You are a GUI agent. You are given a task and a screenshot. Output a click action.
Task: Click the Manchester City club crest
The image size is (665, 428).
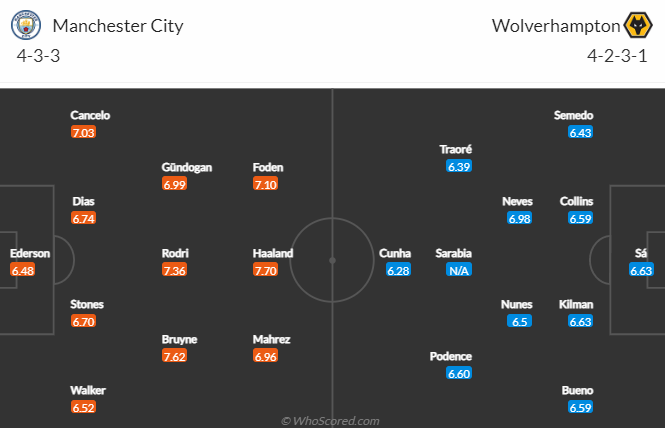click(26, 25)
